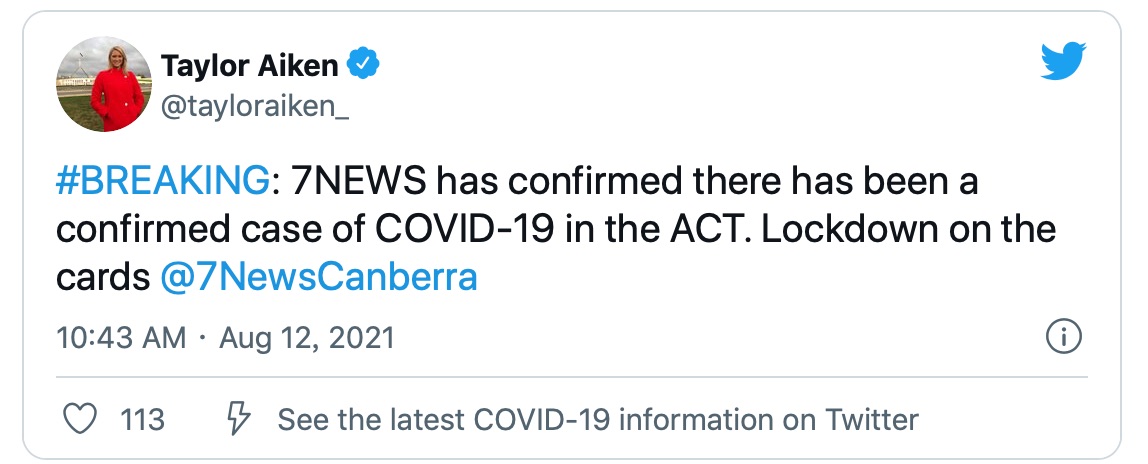Screen dimensions: 1148x464
Task: Click the Twitter bird logo
Action: click(1063, 63)
